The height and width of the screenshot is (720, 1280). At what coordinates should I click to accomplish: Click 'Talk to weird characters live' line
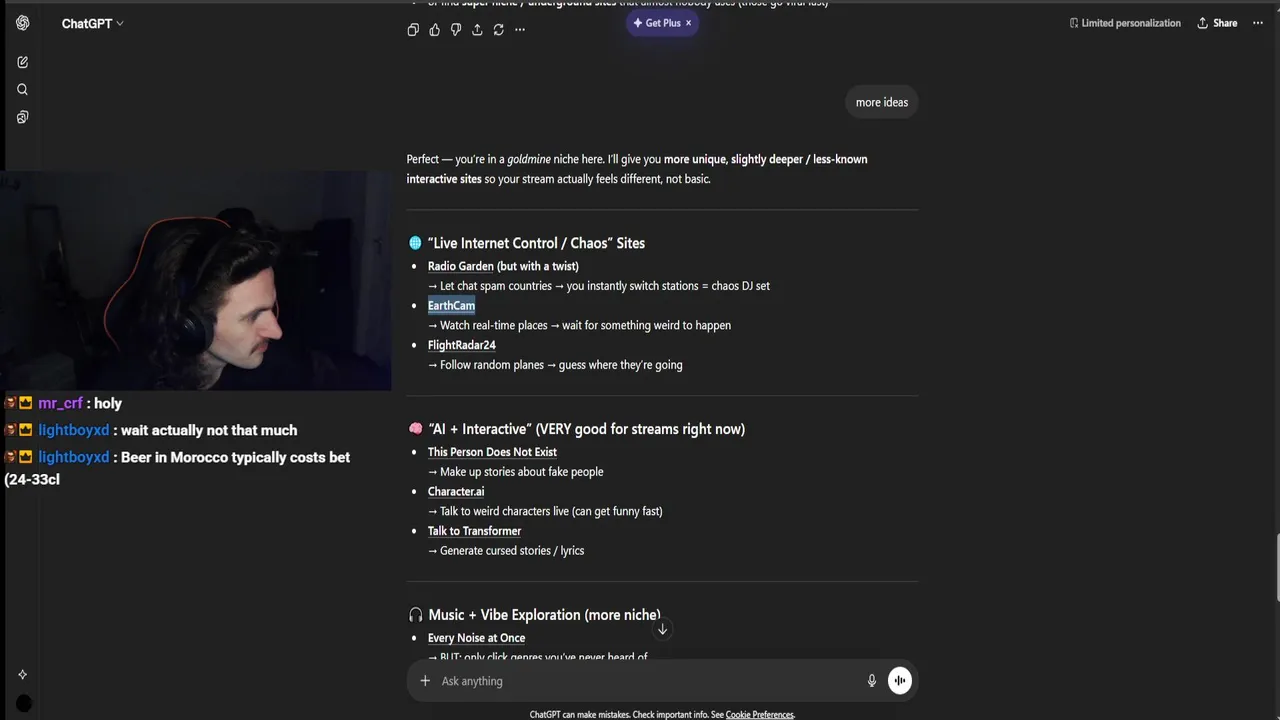click(545, 511)
